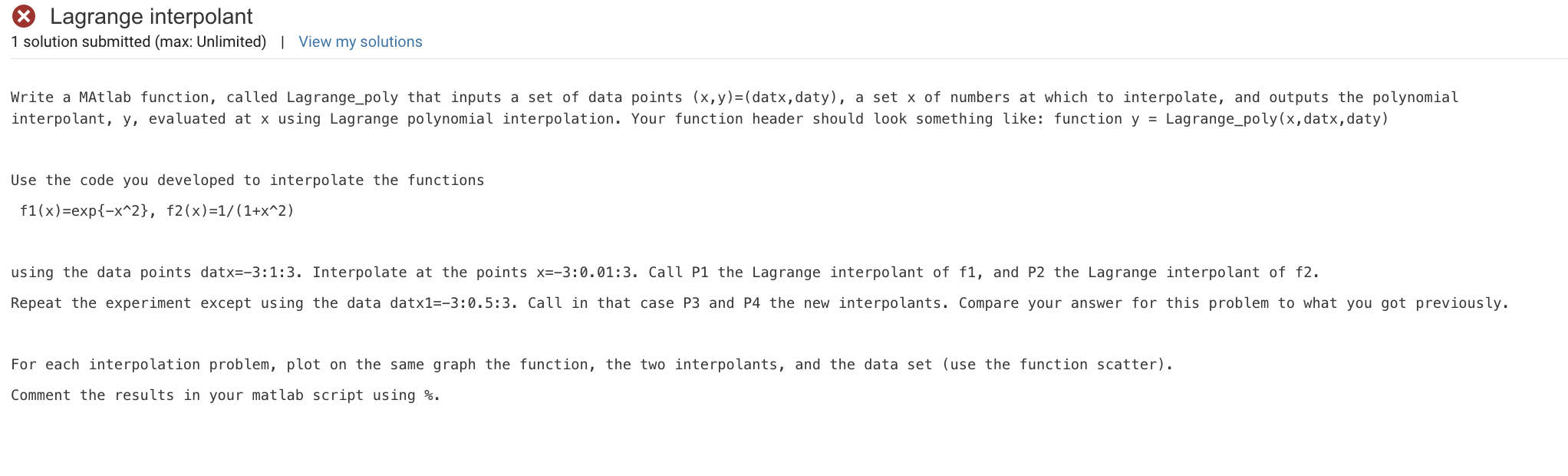
Task: Open View my solutions
Action: (360, 41)
